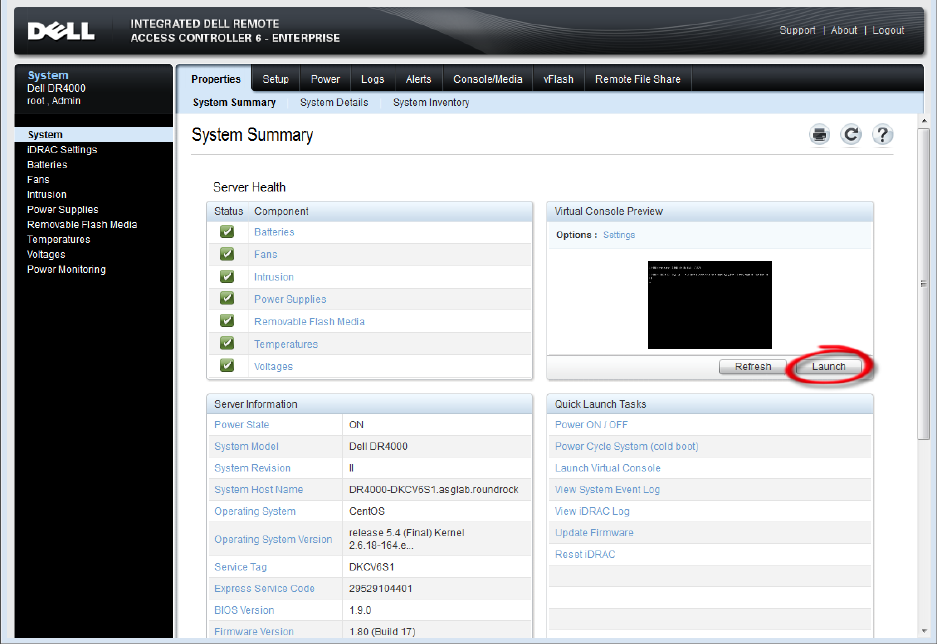This screenshot has width=937, height=644.
Task: Click the About link in header
Action: [x=844, y=30]
